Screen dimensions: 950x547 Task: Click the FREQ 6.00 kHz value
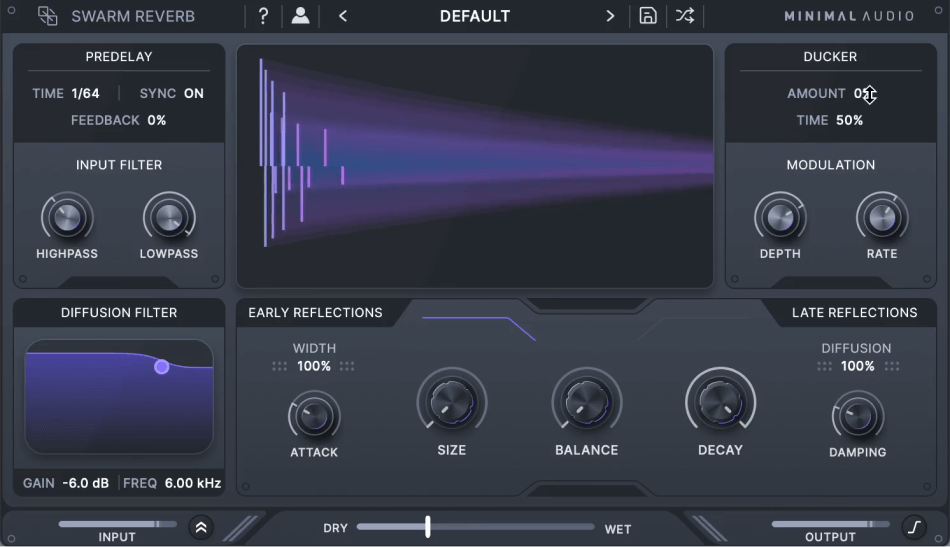click(193, 483)
